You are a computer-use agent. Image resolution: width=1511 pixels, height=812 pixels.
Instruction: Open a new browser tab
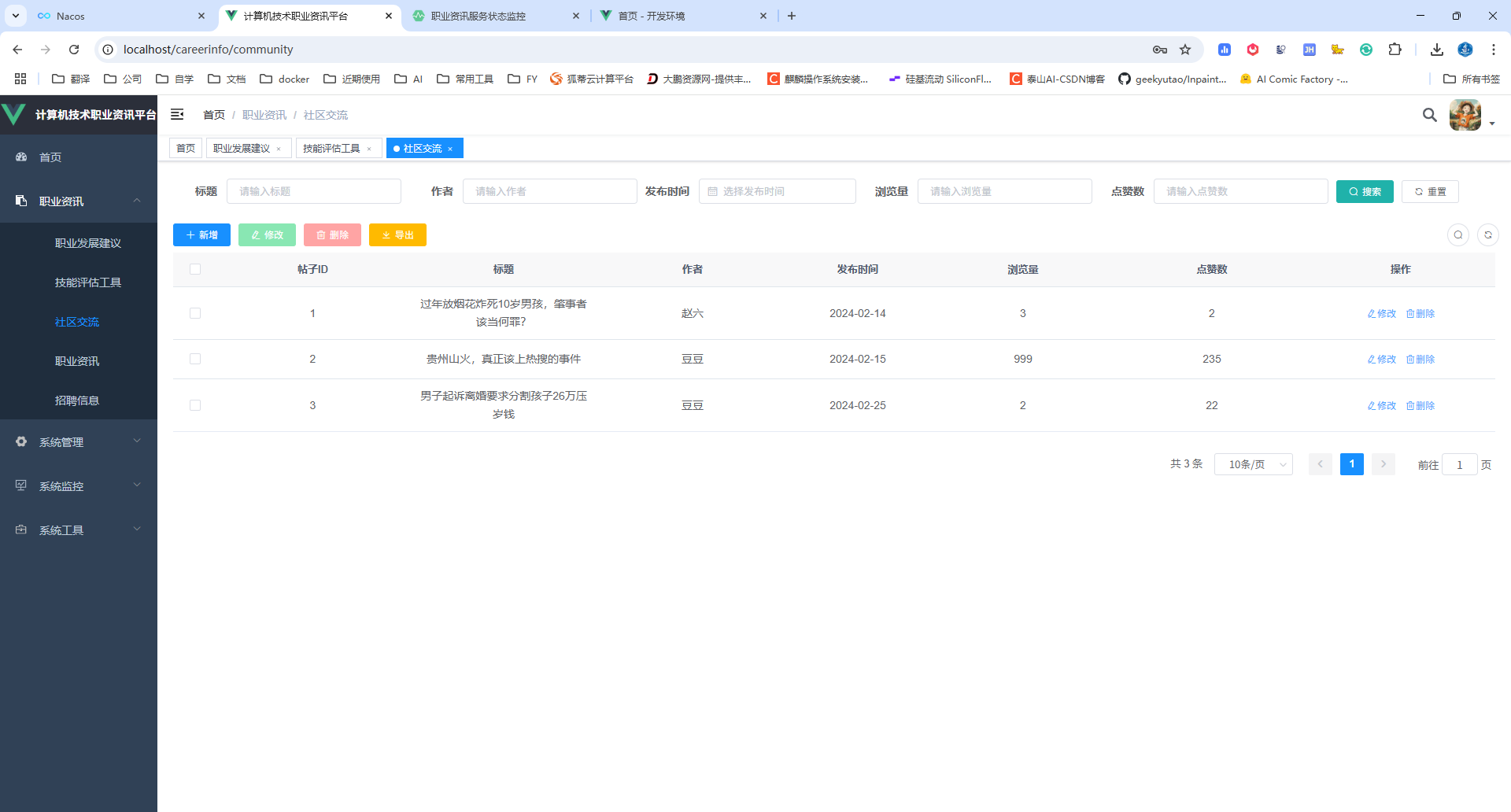792,16
